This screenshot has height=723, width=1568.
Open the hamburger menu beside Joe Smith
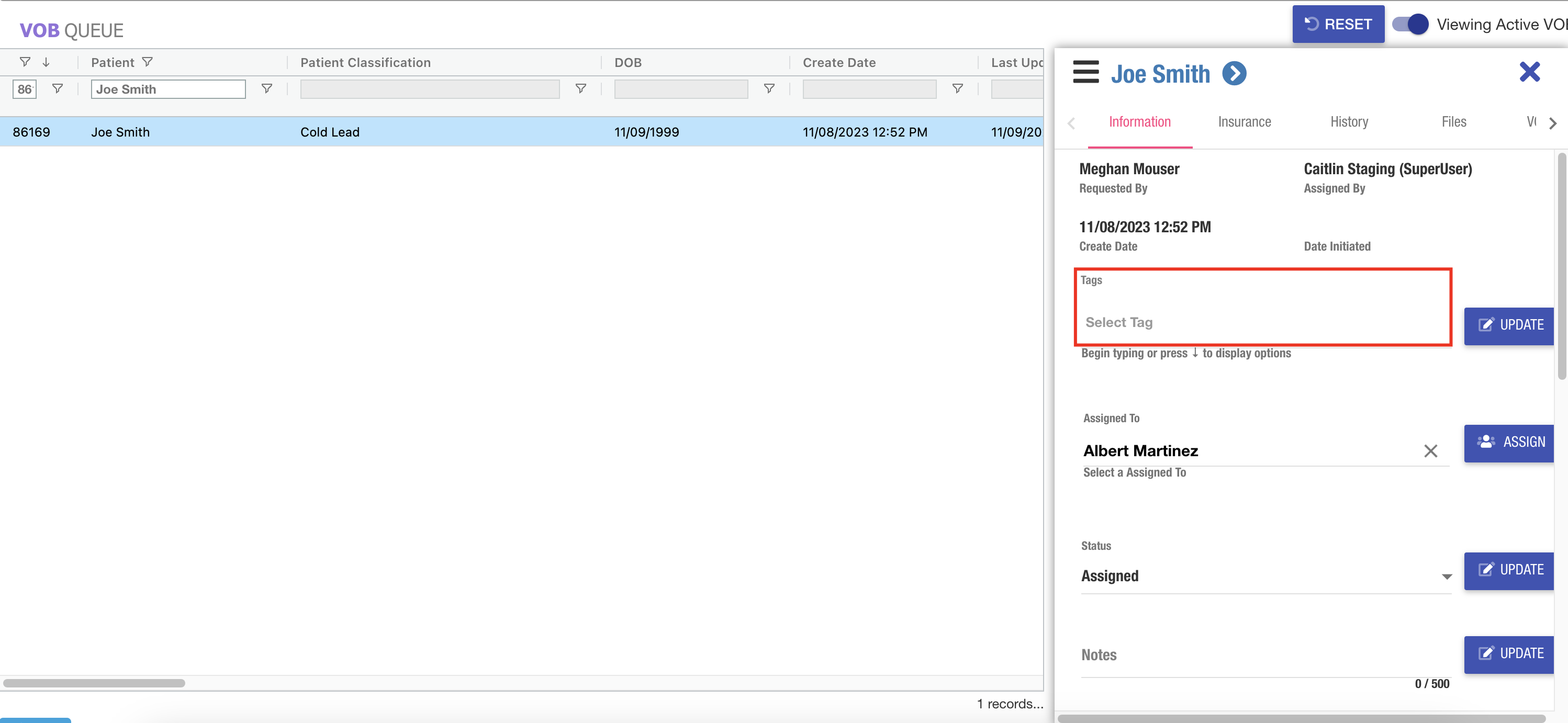pos(1085,72)
